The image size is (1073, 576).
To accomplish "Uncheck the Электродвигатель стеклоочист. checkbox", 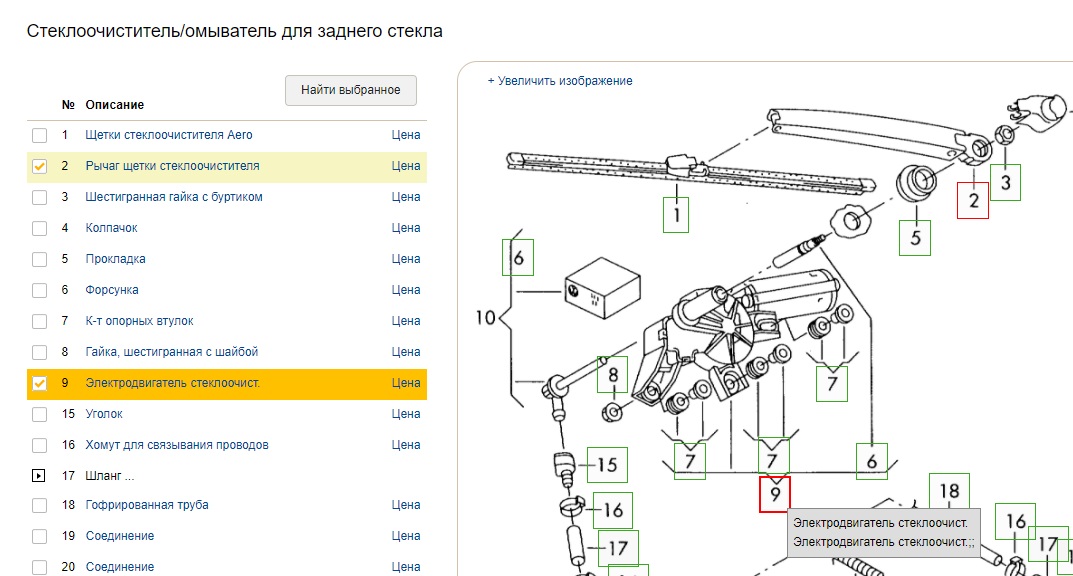I will tap(39, 383).
